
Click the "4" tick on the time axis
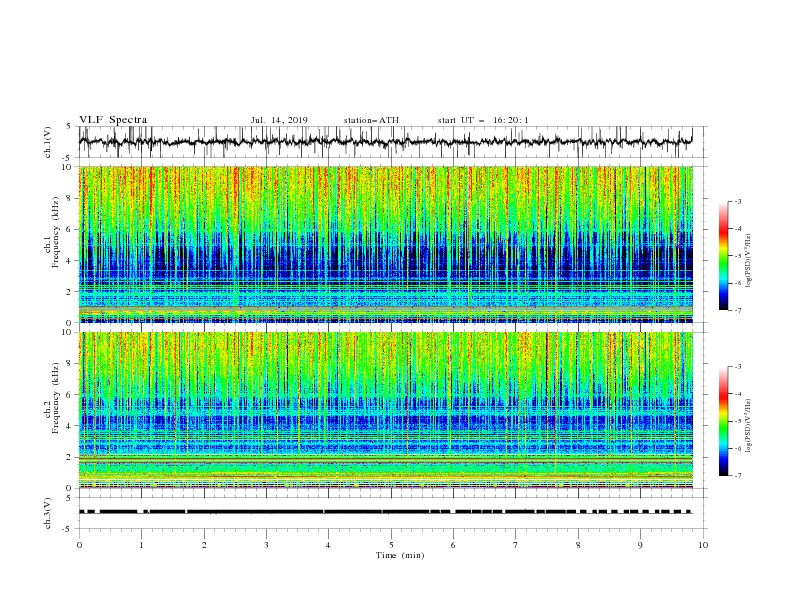pyautogui.click(x=328, y=545)
